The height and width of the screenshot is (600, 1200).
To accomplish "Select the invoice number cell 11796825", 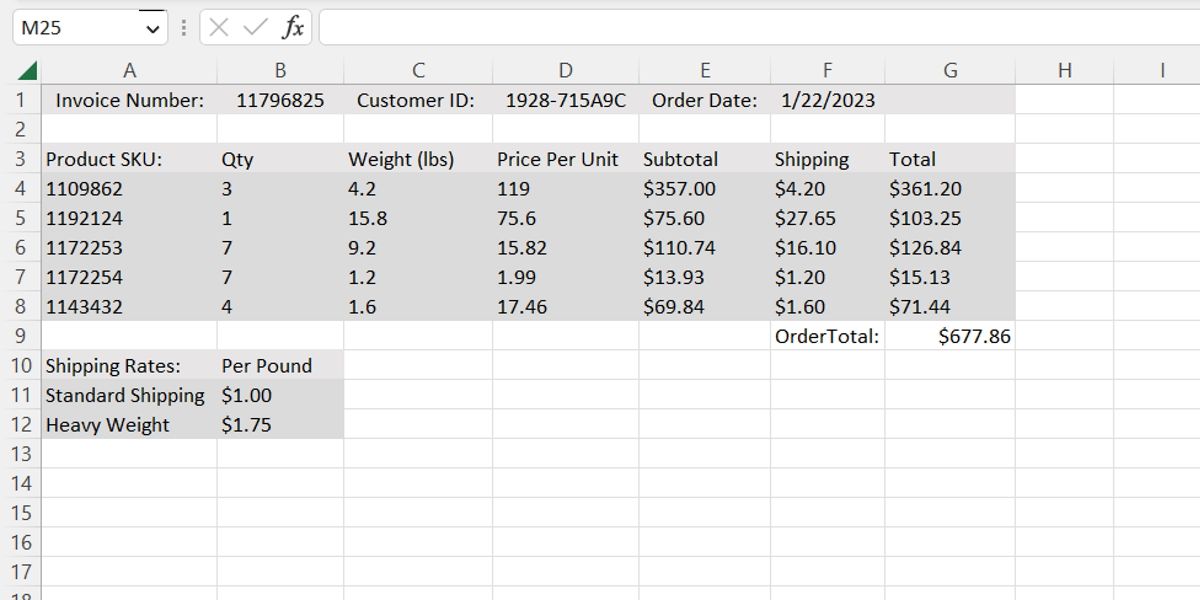I will [x=280, y=100].
